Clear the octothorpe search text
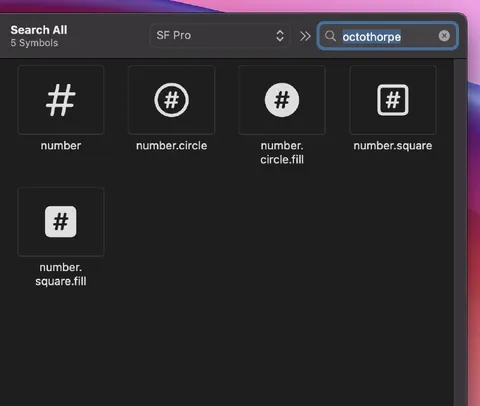This screenshot has height=406, width=480. (x=444, y=36)
